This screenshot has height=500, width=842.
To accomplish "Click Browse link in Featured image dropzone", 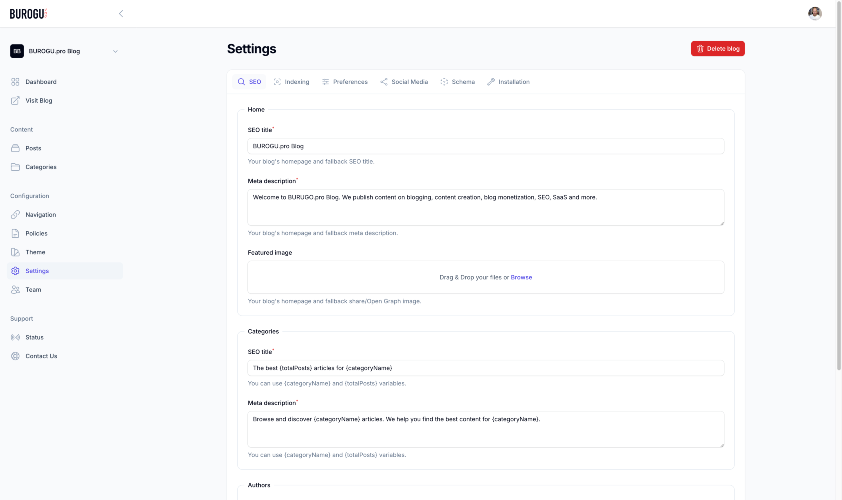I will tap(521, 277).
